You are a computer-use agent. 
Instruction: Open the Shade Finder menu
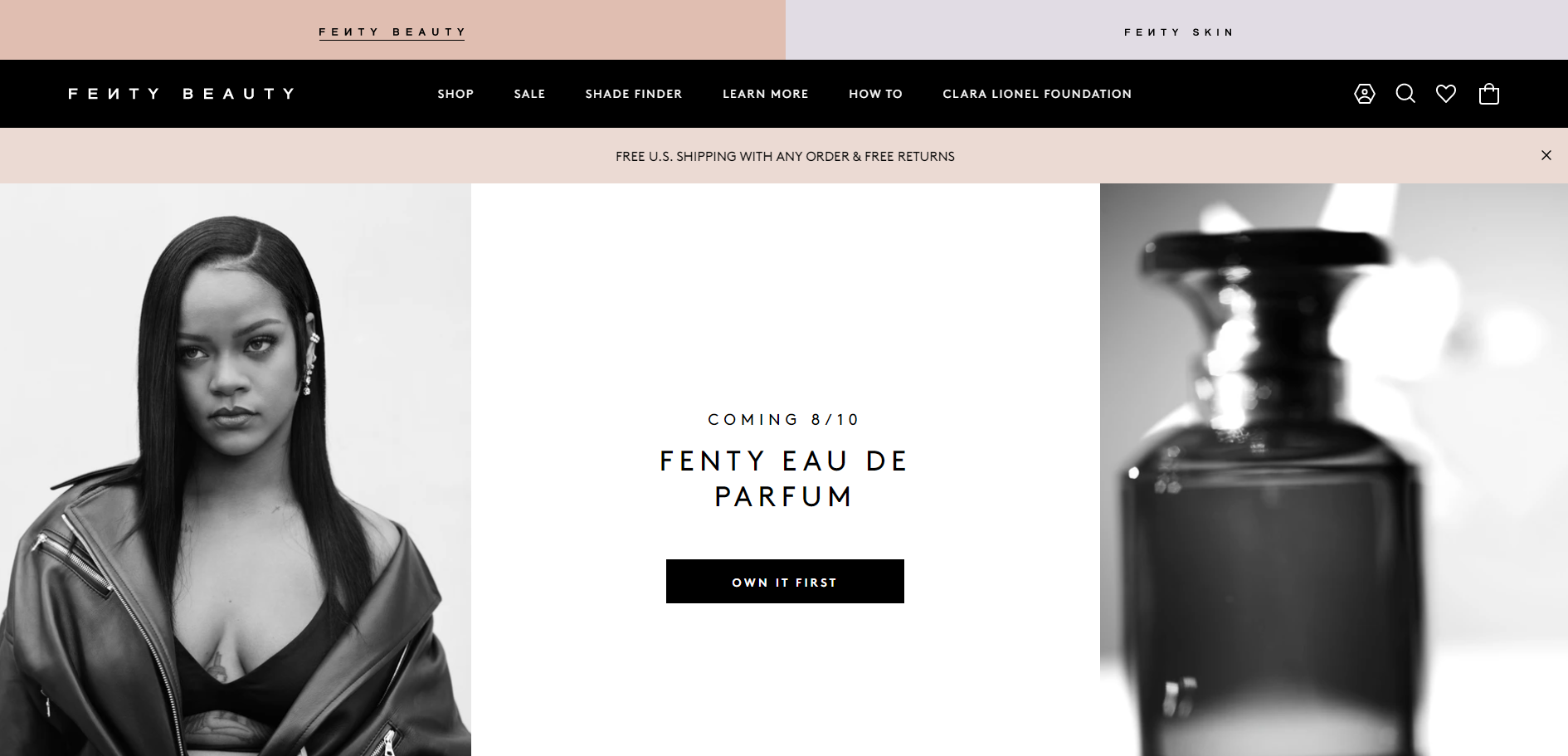[634, 94]
